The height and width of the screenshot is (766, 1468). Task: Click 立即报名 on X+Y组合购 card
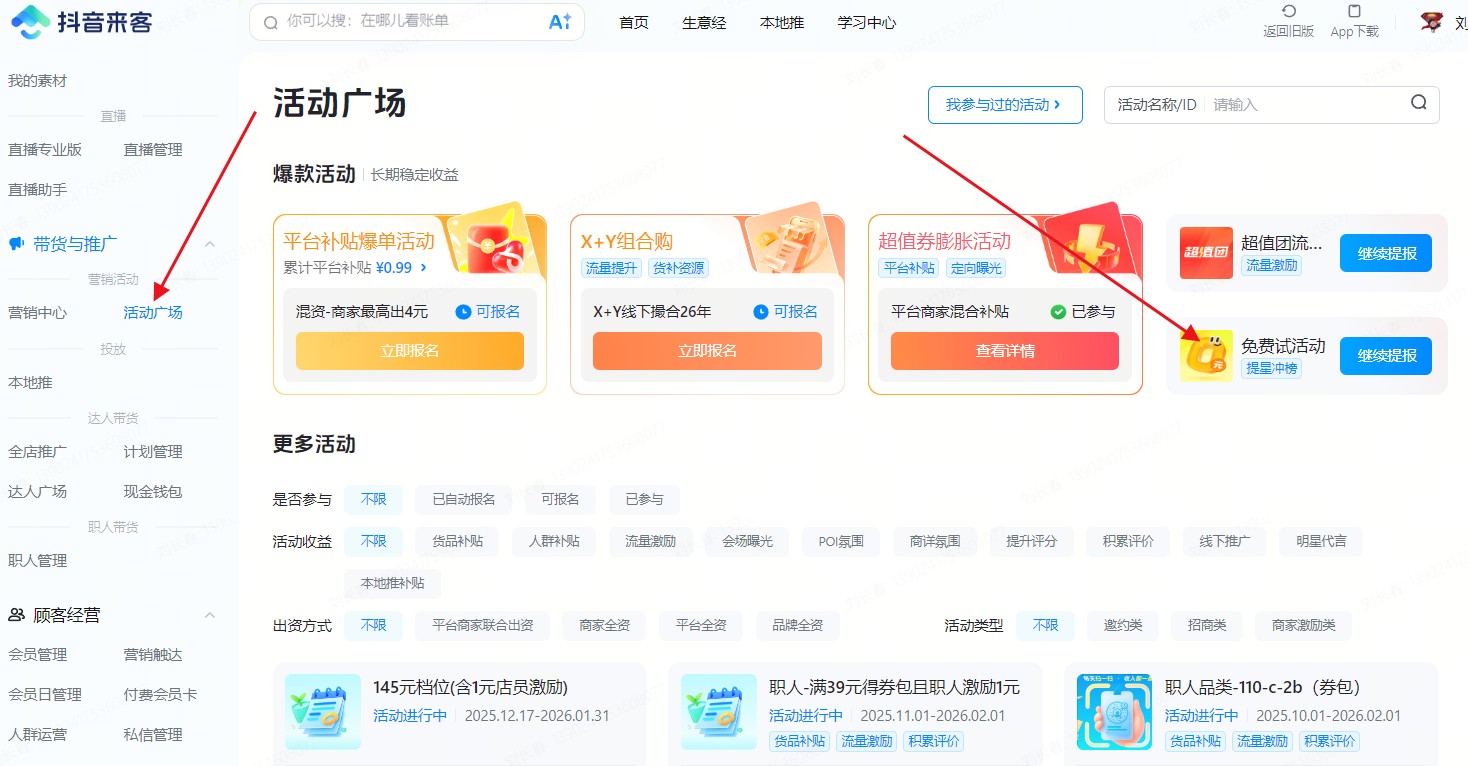(x=707, y=351)
